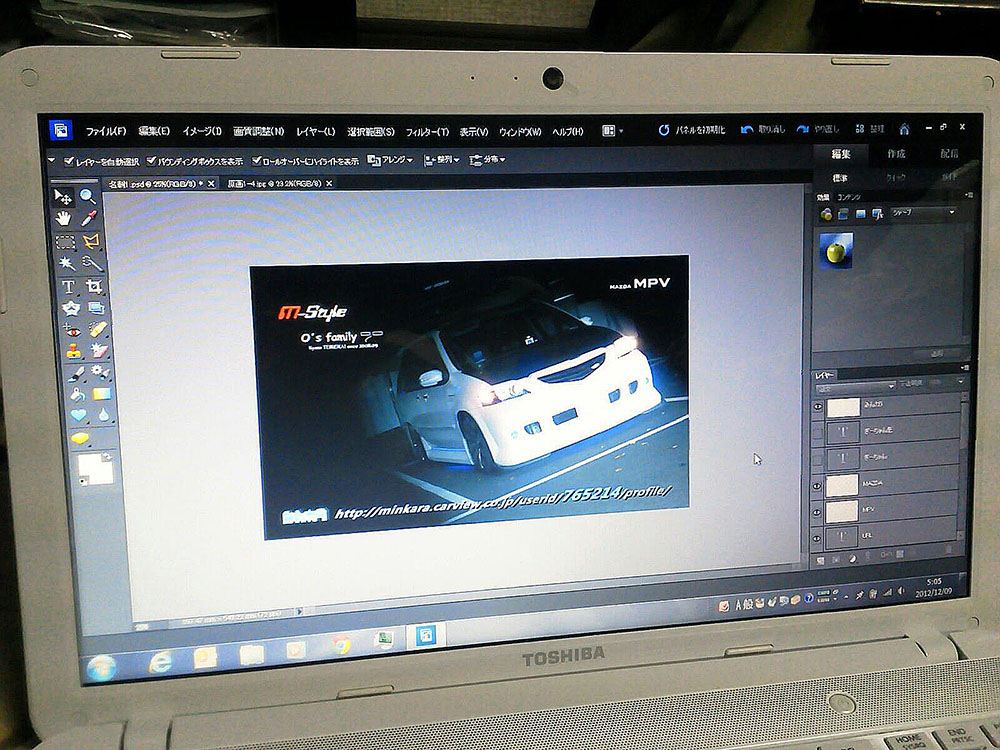The height and width of the screenshot is (750, 1000).
Task: Open the layer opacity dropdown arrow
Action: [960, 382]
